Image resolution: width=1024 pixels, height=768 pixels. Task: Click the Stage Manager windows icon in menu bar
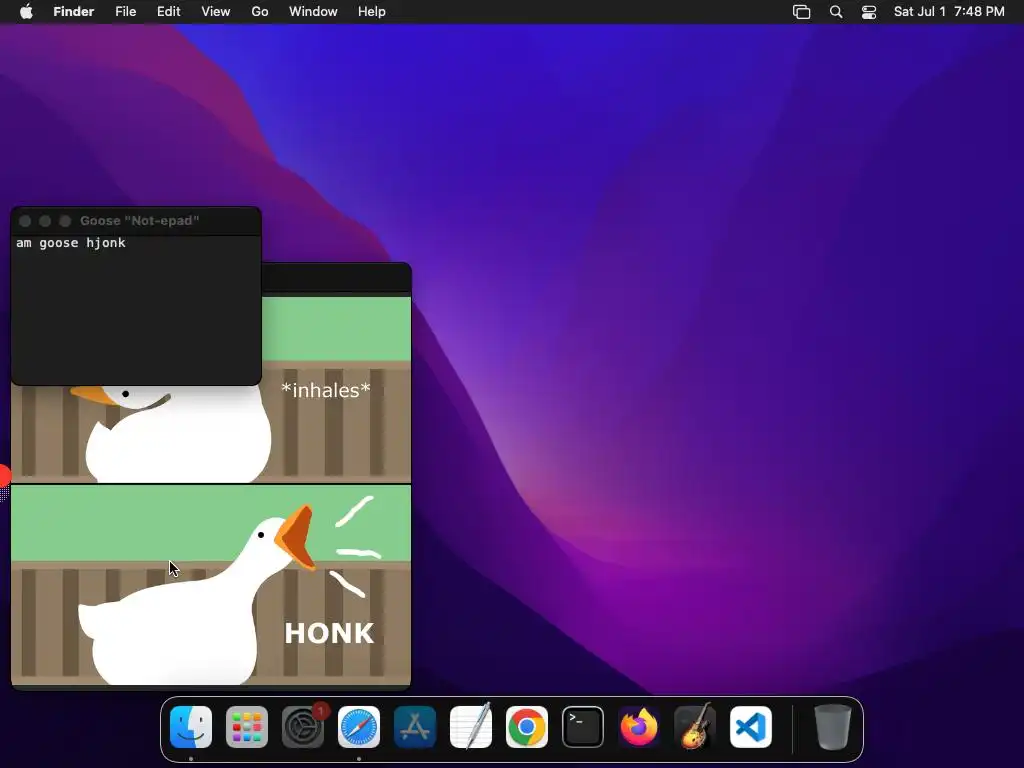tap(801, 12)
